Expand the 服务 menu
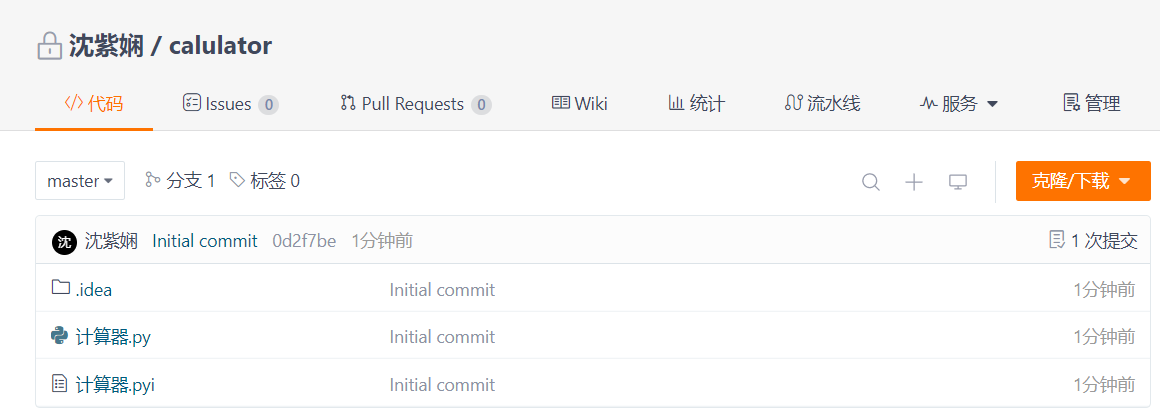This screenshot has height=416, width=1160. pos(959,104)
